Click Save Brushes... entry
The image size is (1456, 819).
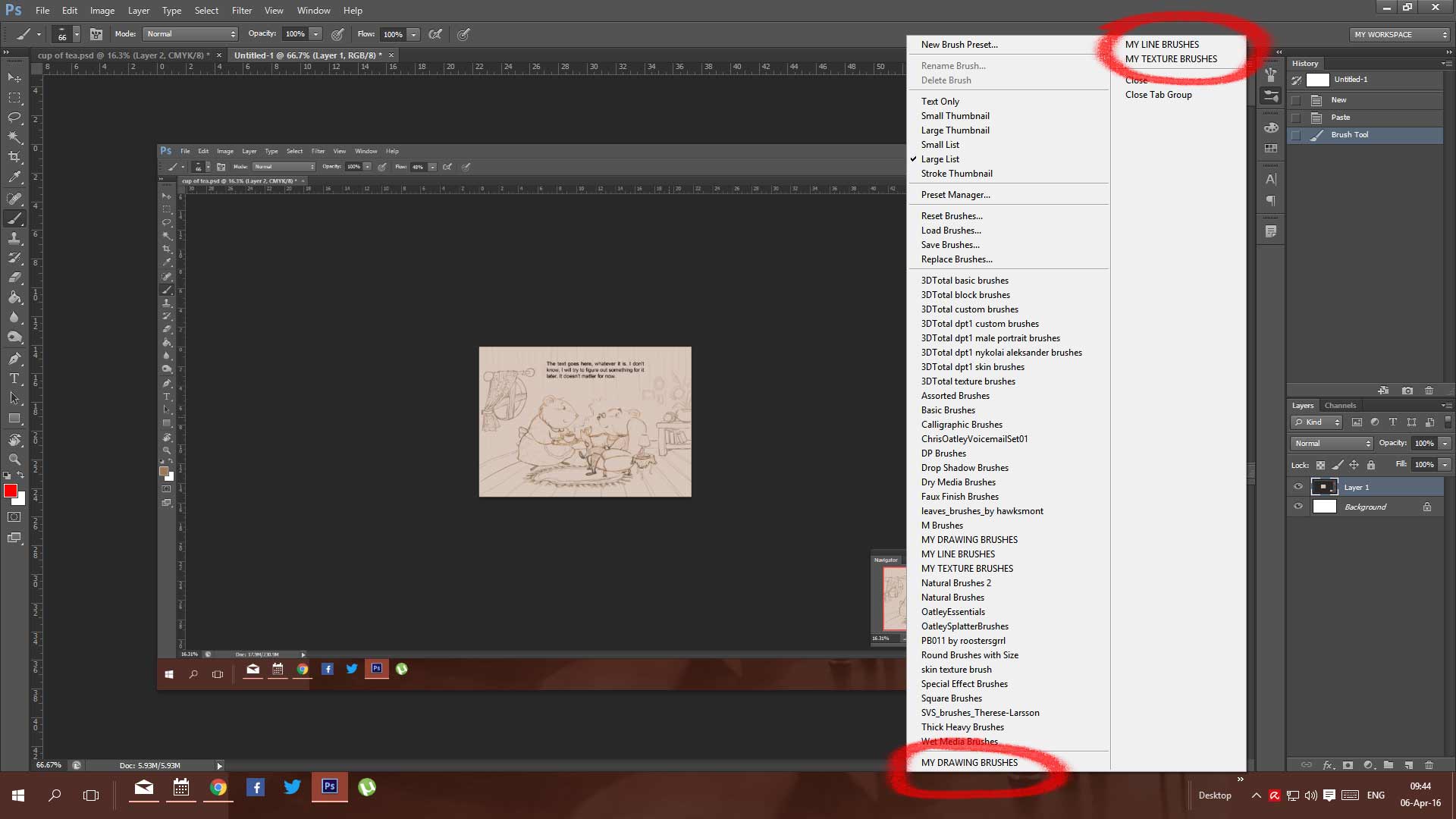950,245
